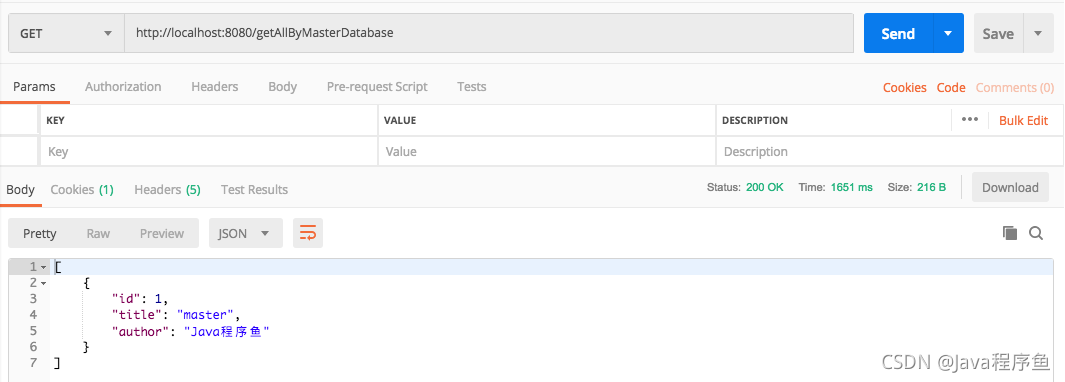Open Send button dropdown arrow
The width and height of the screenshot is (1065, 382).
(948, 33)
